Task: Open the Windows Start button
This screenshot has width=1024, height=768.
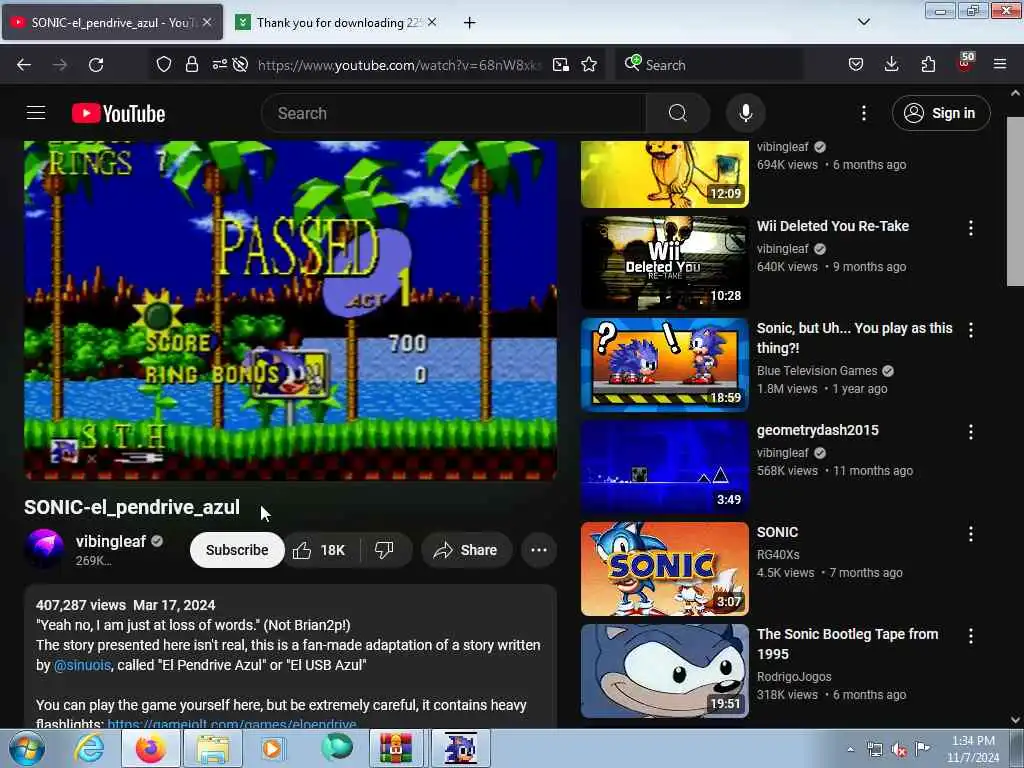Action: [x=27, y=748]
